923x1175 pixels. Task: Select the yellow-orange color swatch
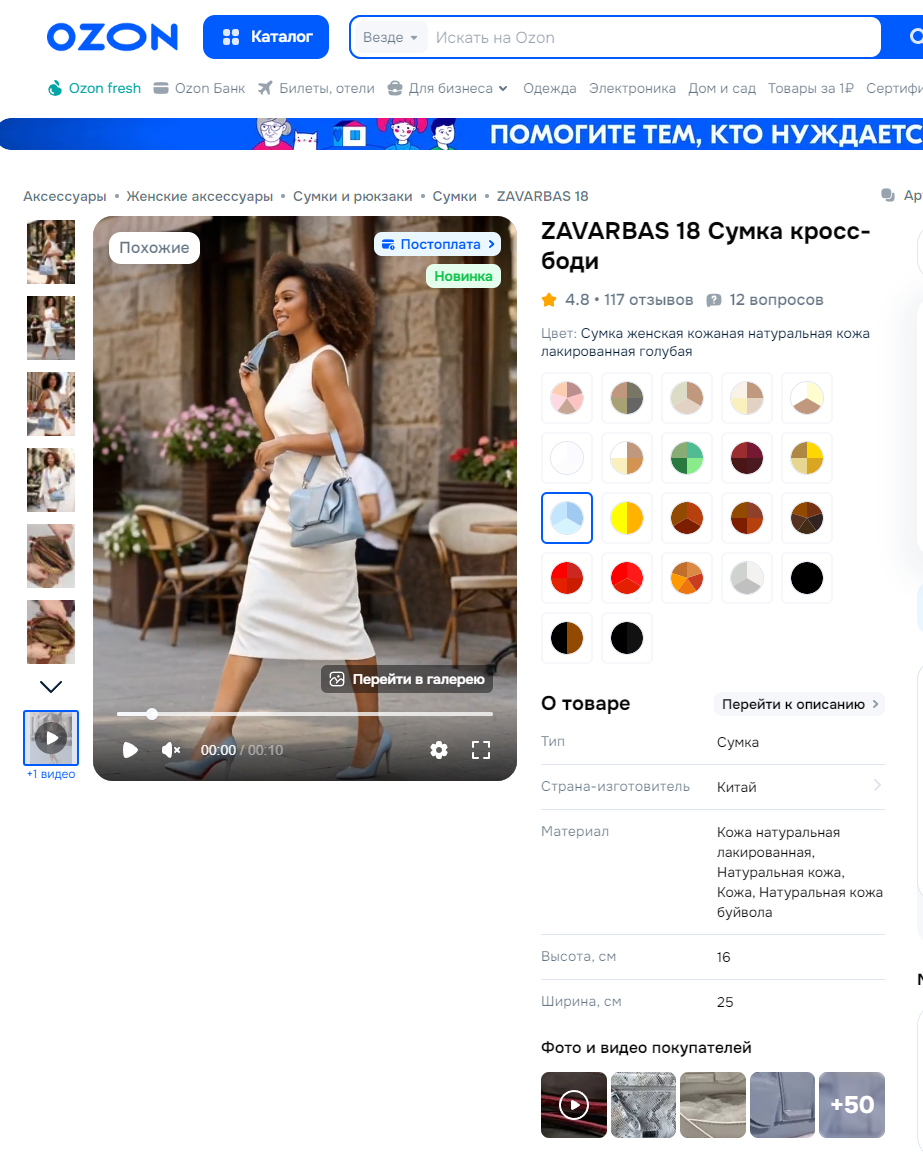coord(627,518)
